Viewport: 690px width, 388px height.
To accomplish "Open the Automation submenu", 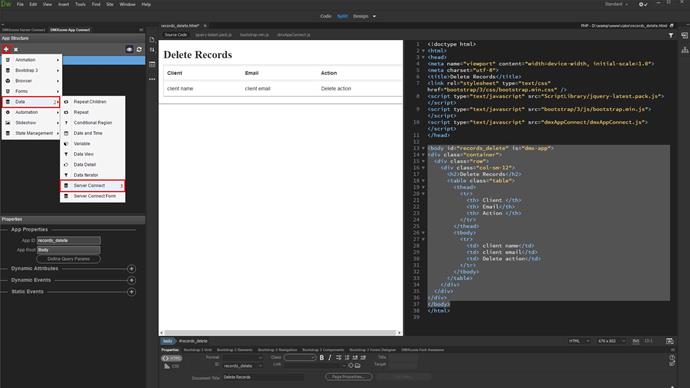I will coord(32,112).
